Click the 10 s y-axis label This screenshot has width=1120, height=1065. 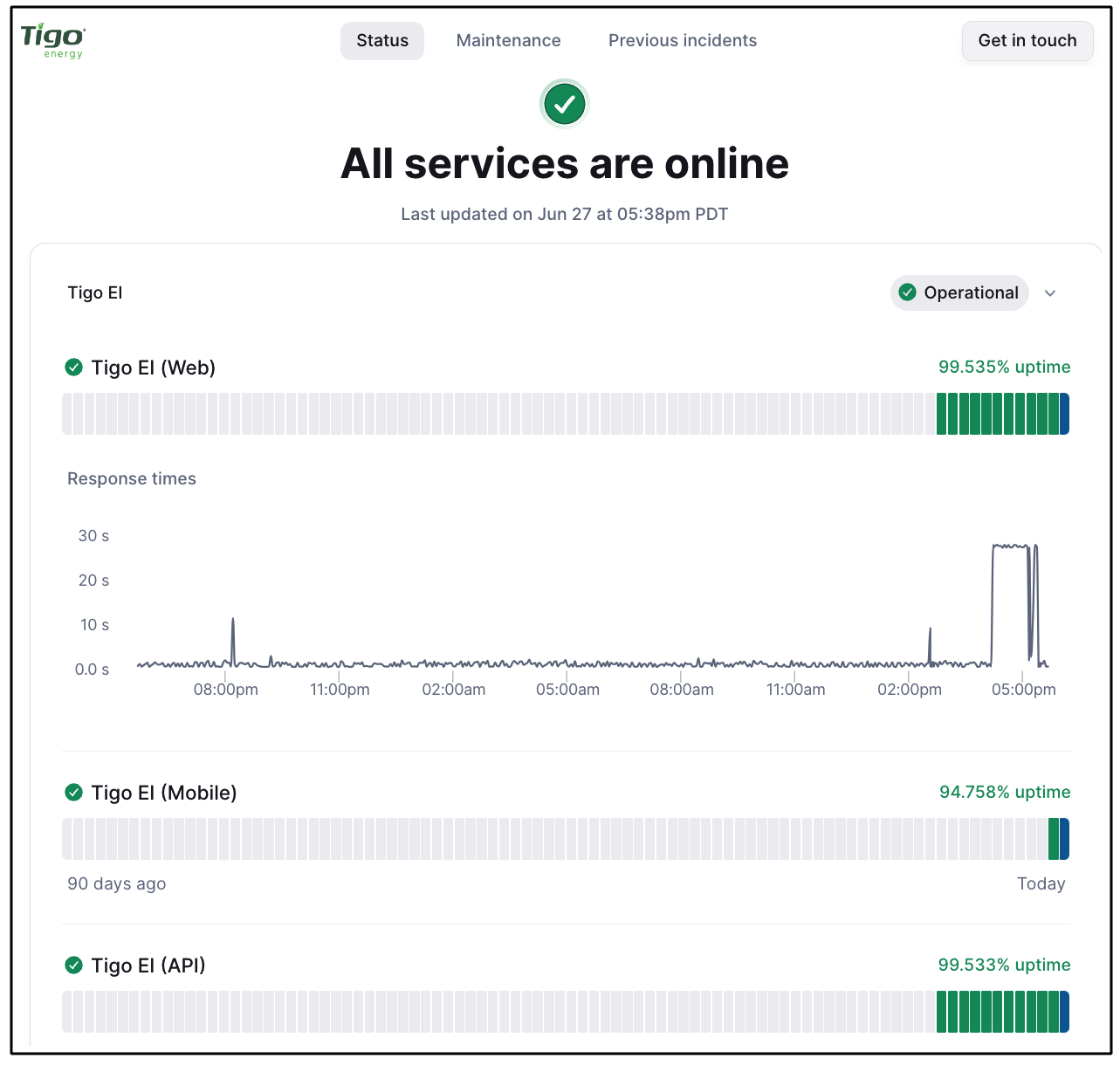tap(94, 625)
